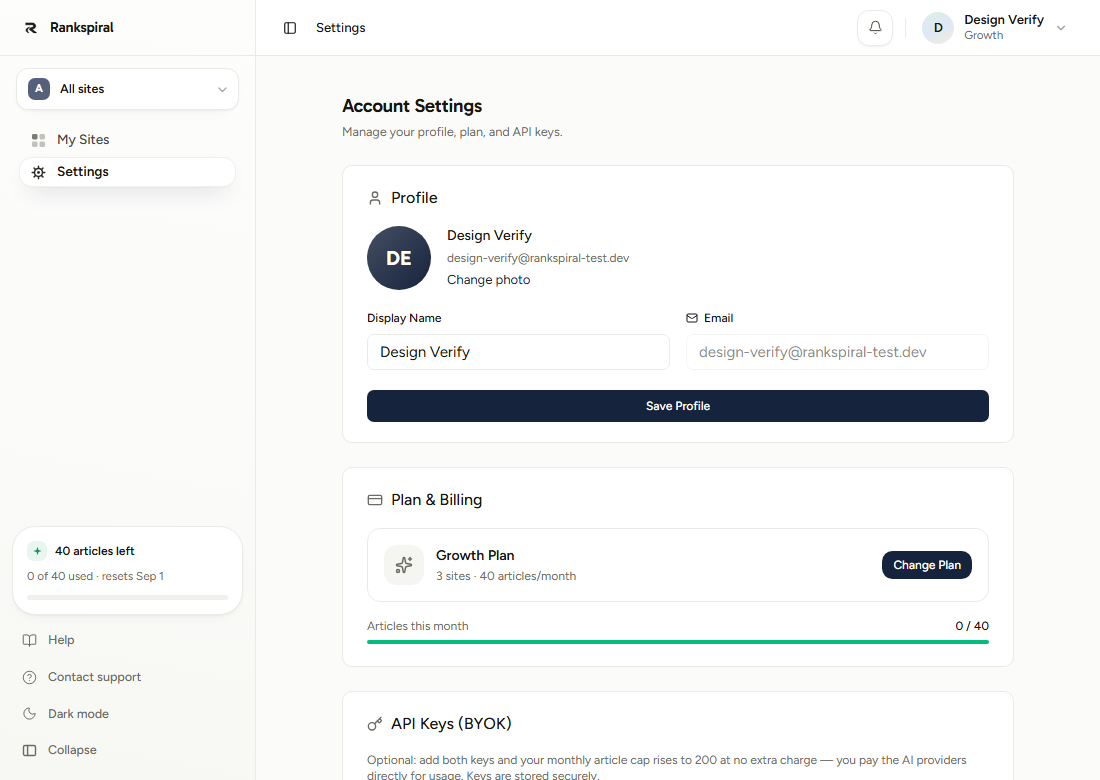Click the D avatar in the header
The width and height of the screenshot is (1100, 780).
point(937,28)
